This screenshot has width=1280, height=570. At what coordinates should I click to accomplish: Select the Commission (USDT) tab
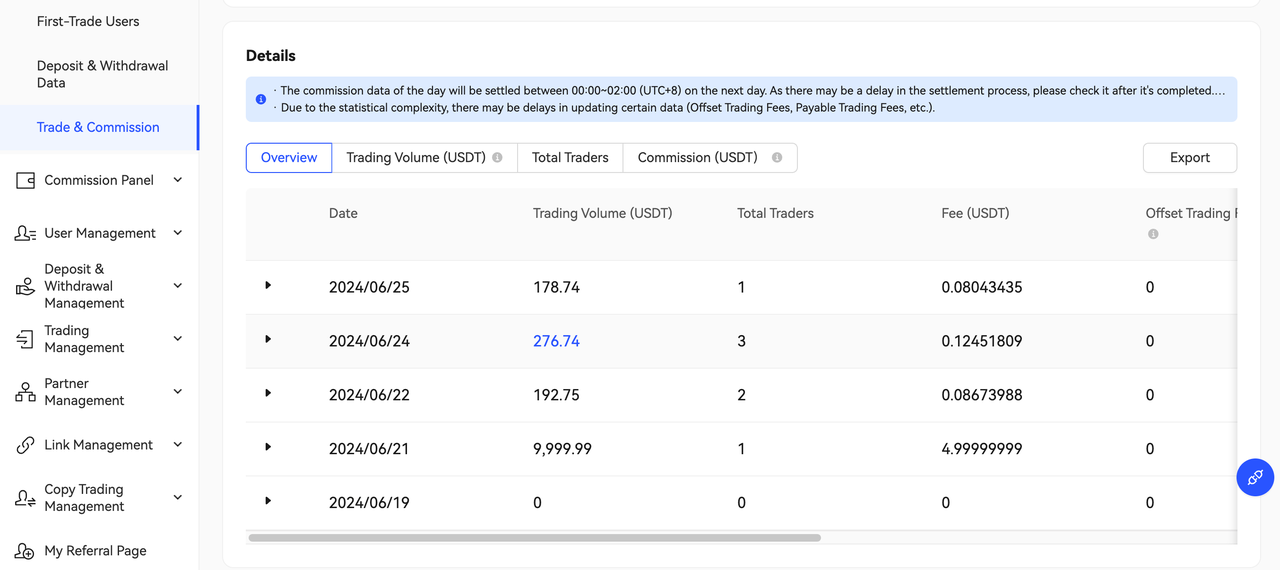pos(697,158)
